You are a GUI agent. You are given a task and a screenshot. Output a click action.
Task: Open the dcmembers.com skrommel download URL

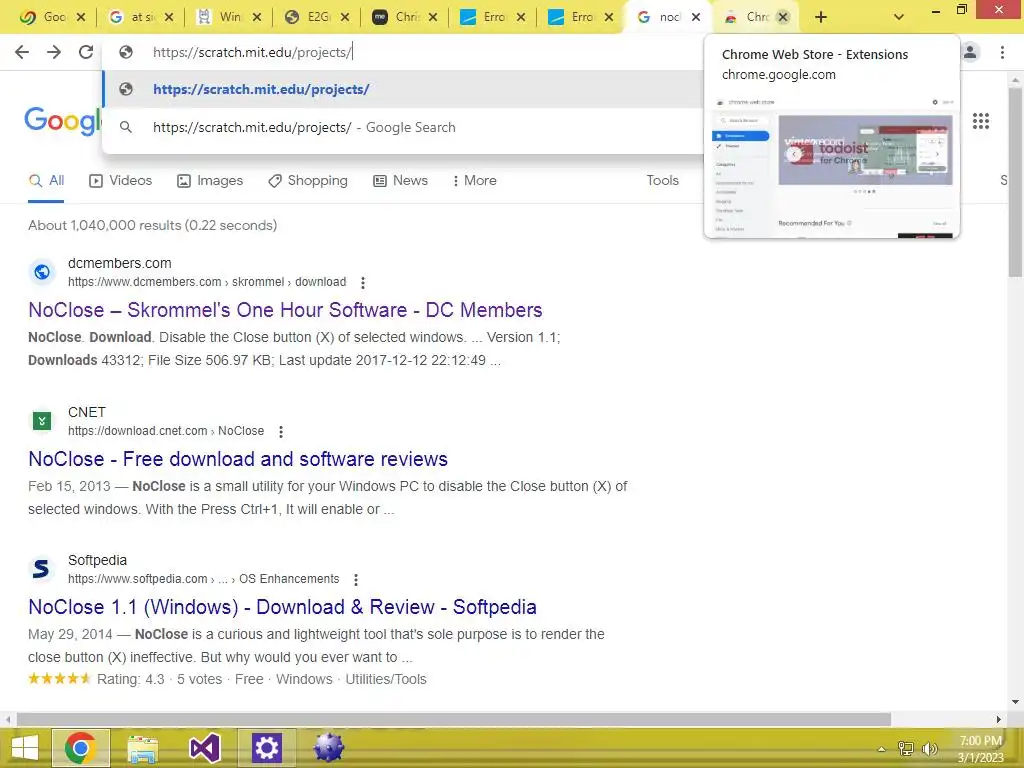tap(206, 282)
